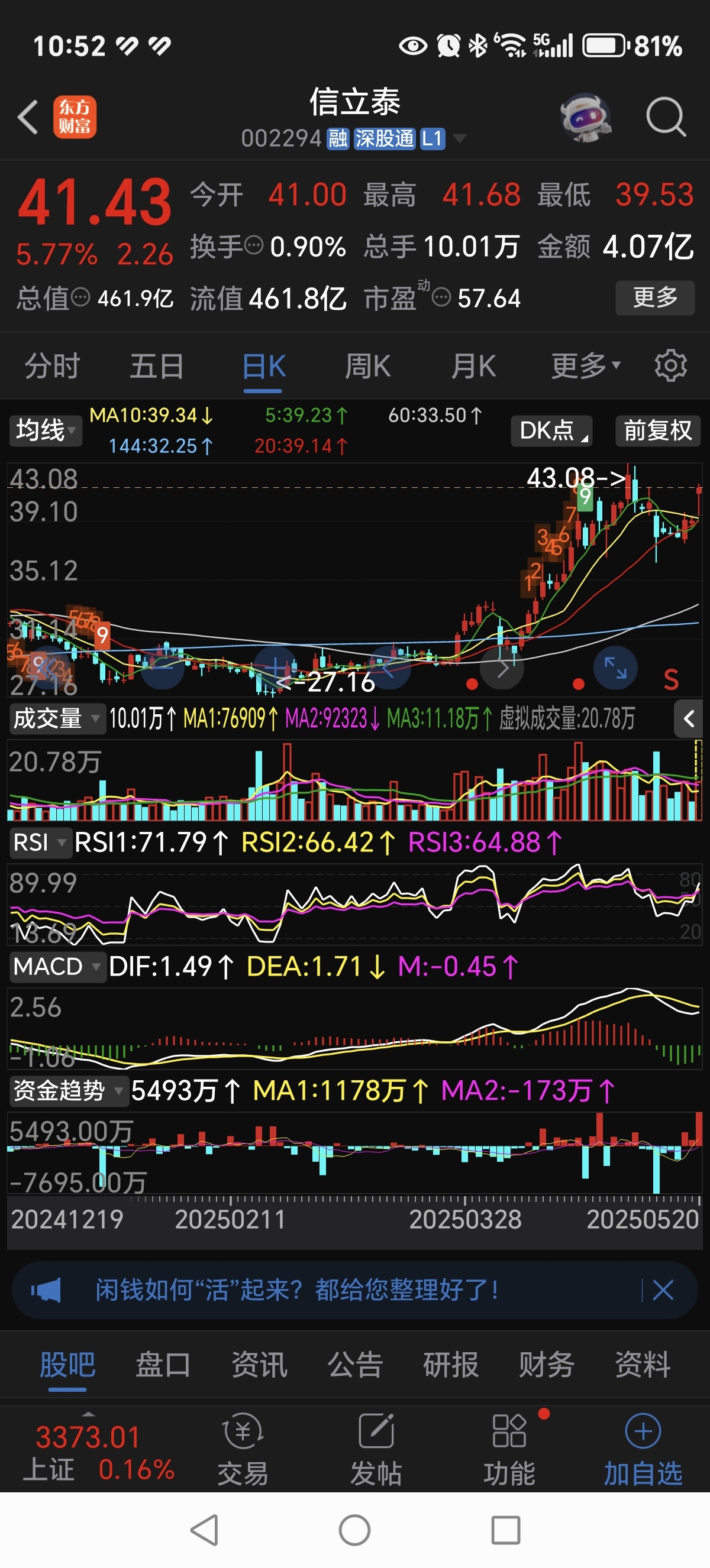Tap the MACD histogram chart
The image size is (710, 1568).
point(354,1030)
